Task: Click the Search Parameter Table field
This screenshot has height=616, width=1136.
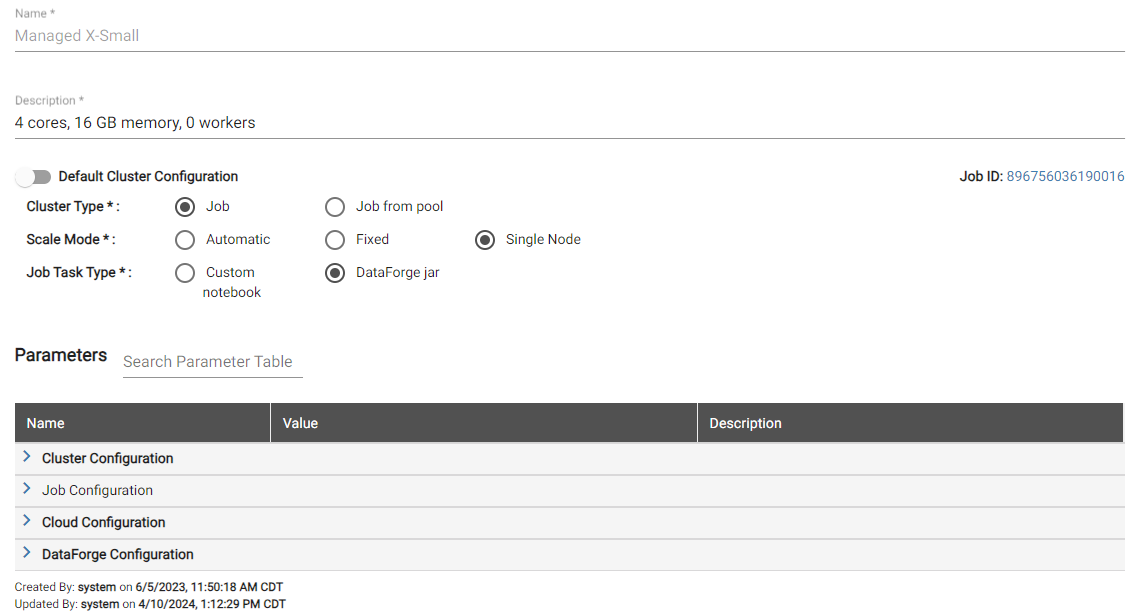Action: coord(212,362)
